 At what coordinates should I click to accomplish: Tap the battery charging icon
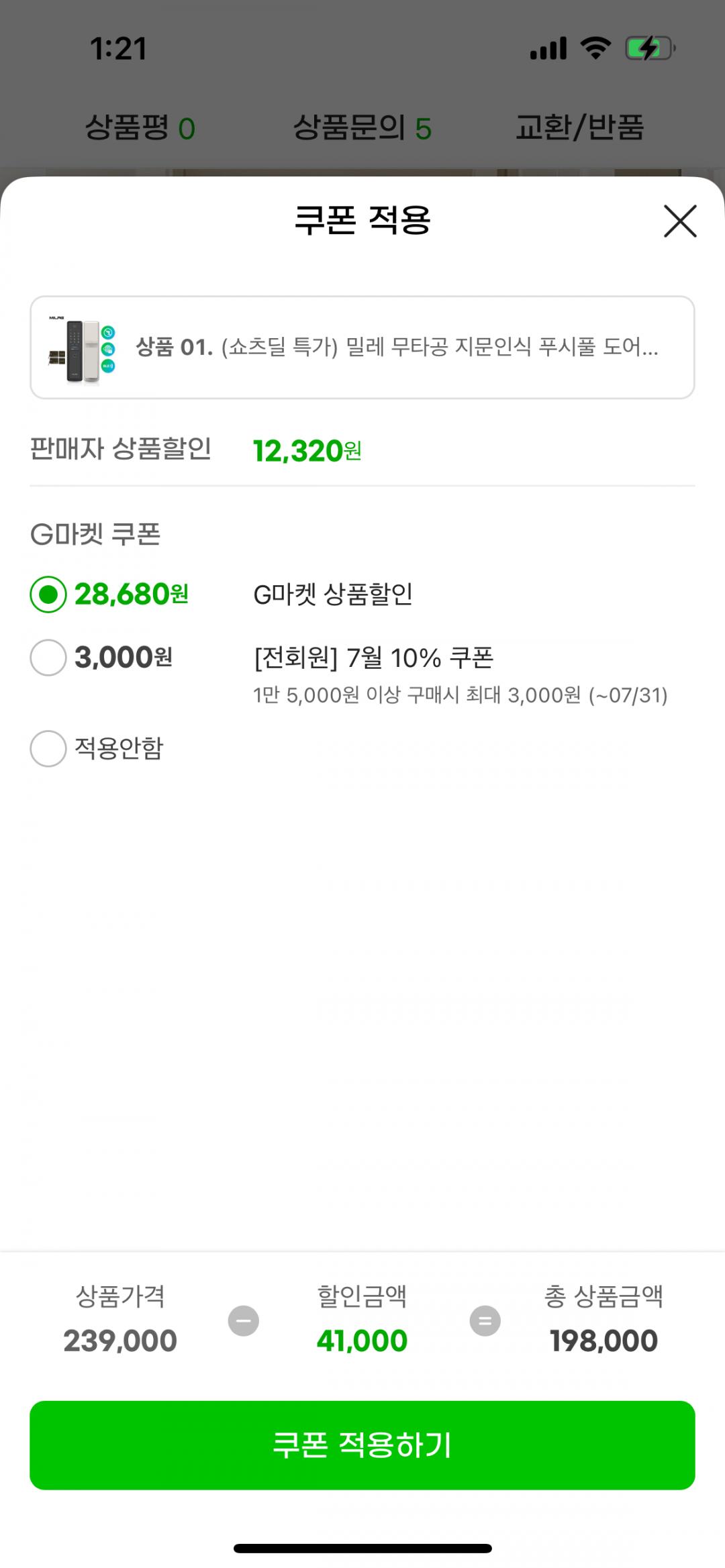tap(649, 48)
